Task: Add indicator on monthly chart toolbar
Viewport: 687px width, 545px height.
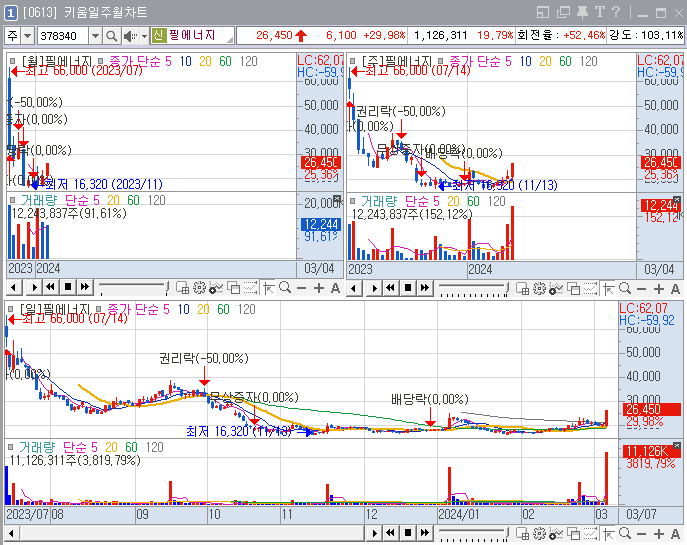Action: click(216, 288)
